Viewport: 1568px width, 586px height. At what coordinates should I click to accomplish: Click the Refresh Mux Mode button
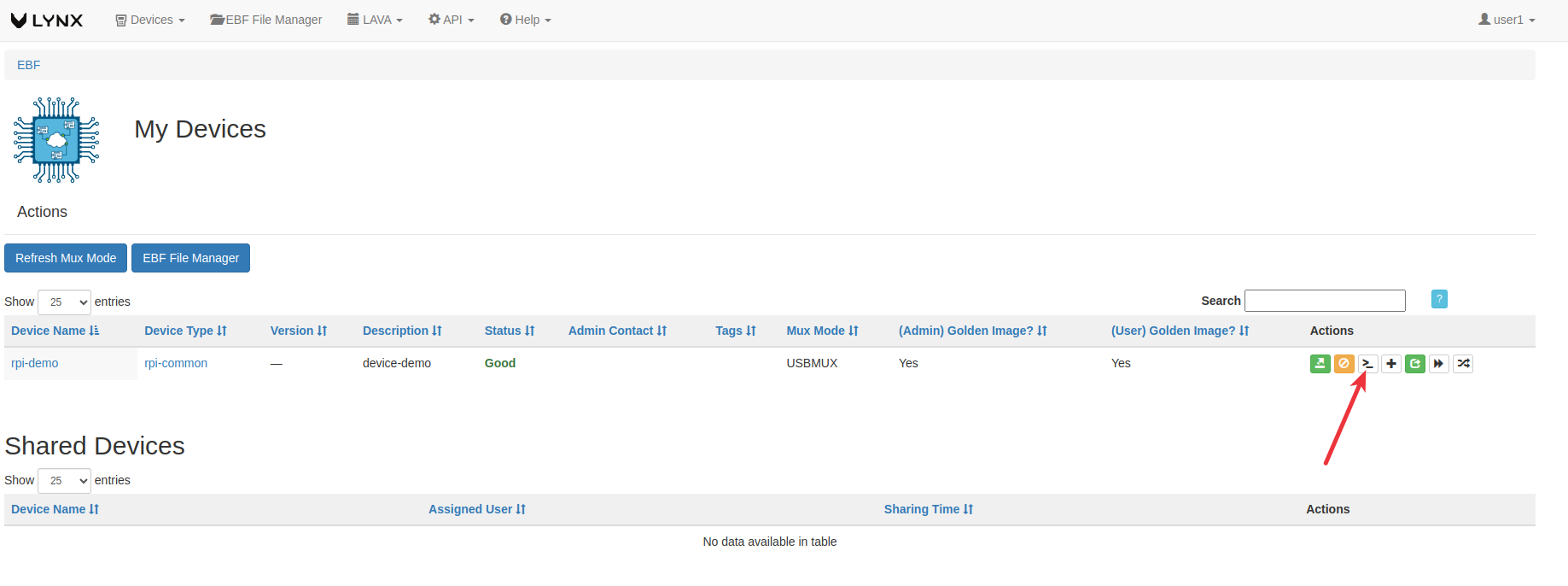[x=66, y=258]
